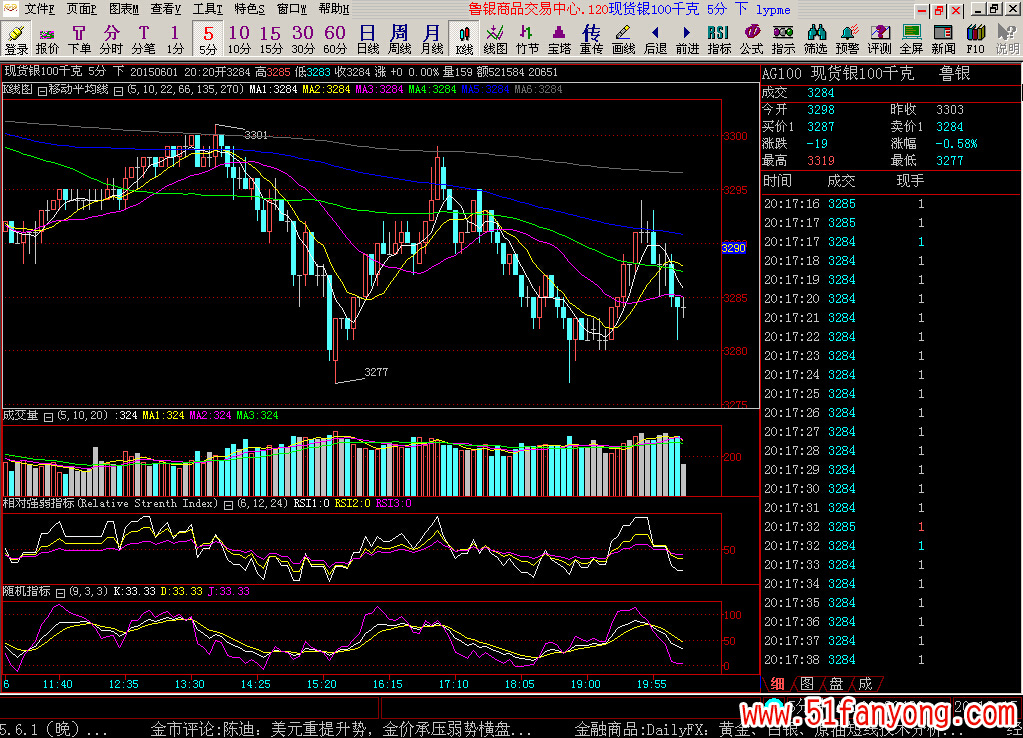Screen dimensions: 1023x738
Task: Select the 60分 sixty-minute period
Action: [335, 39]
